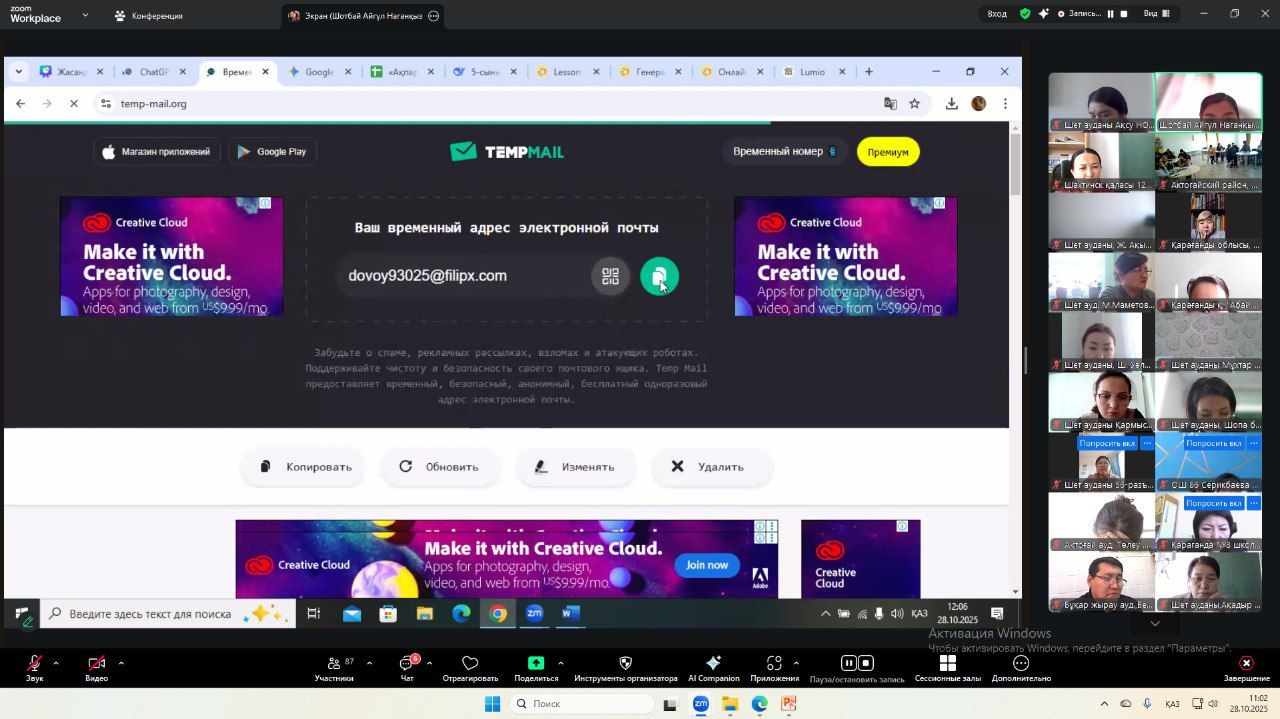Viewport: 1280px width, 719px height.
Task: Open Breakout rooms (Сессионные залы)
Action: pyautogui.click(x=947, y=666)
